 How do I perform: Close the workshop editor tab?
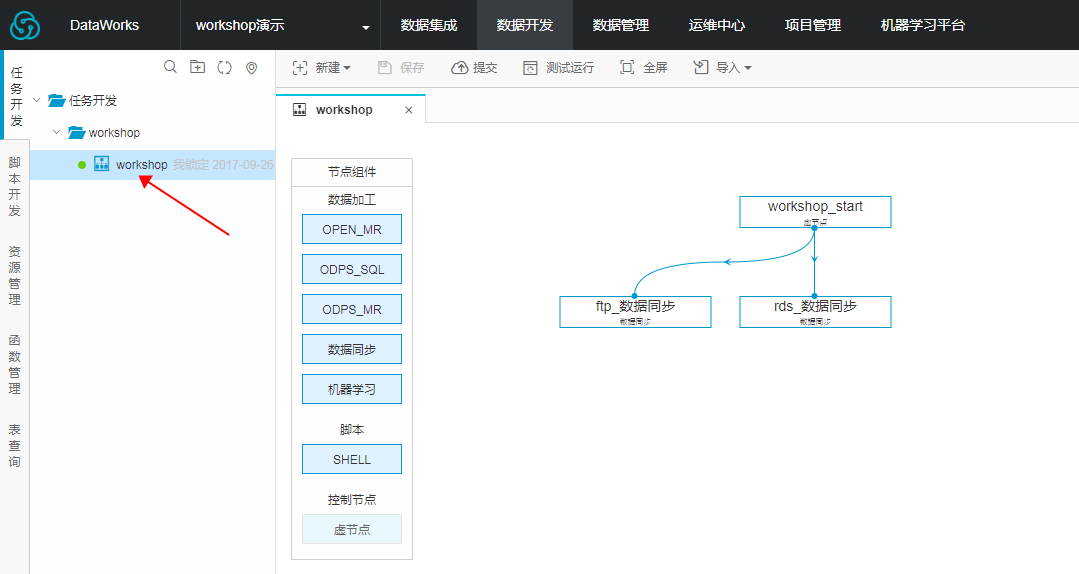pos(409,110)
